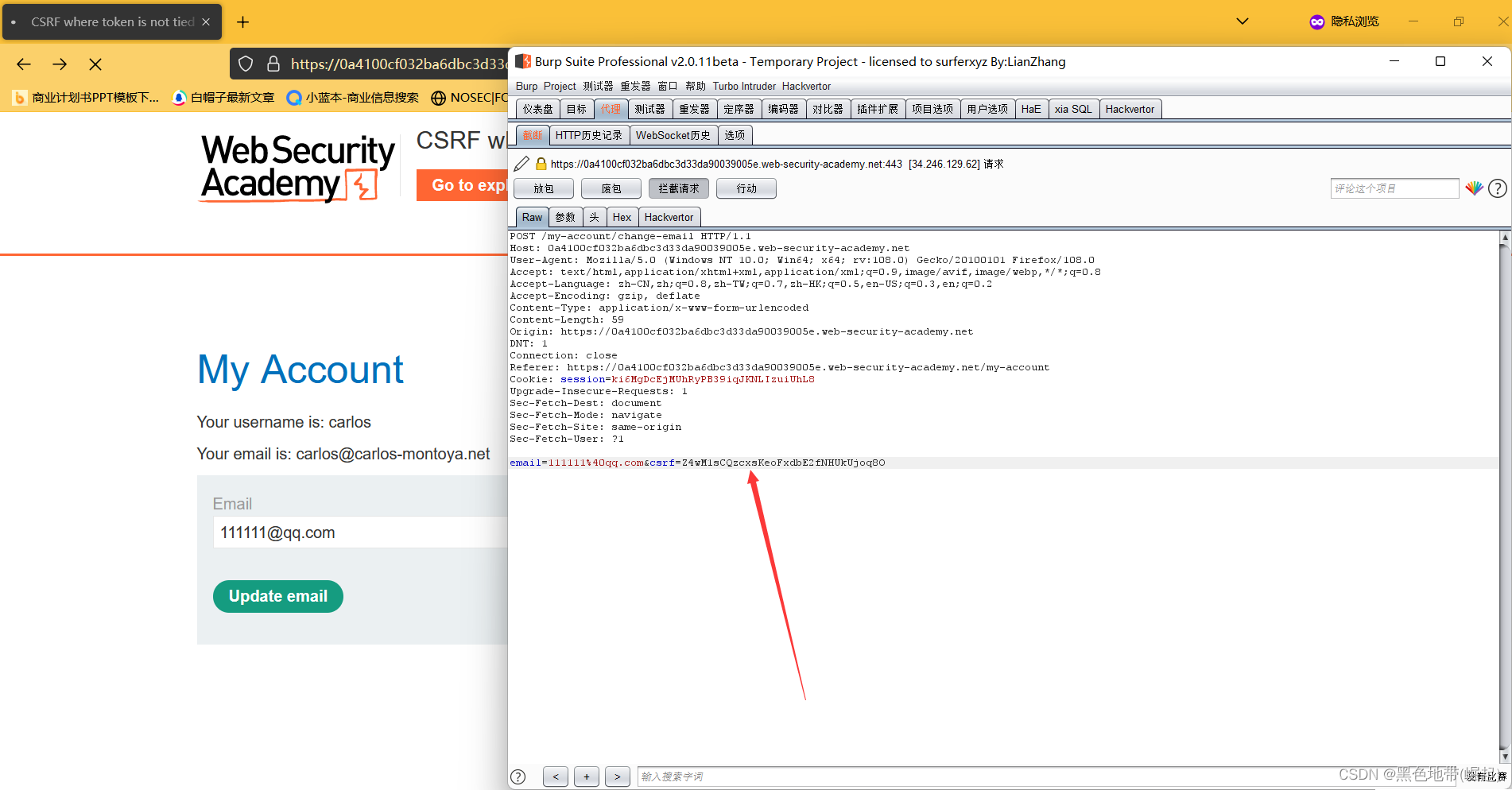The height and width of the screenshot is (790, 1512).
Task: Toggle the 拦截请求 intercept button
Action: 679,188
